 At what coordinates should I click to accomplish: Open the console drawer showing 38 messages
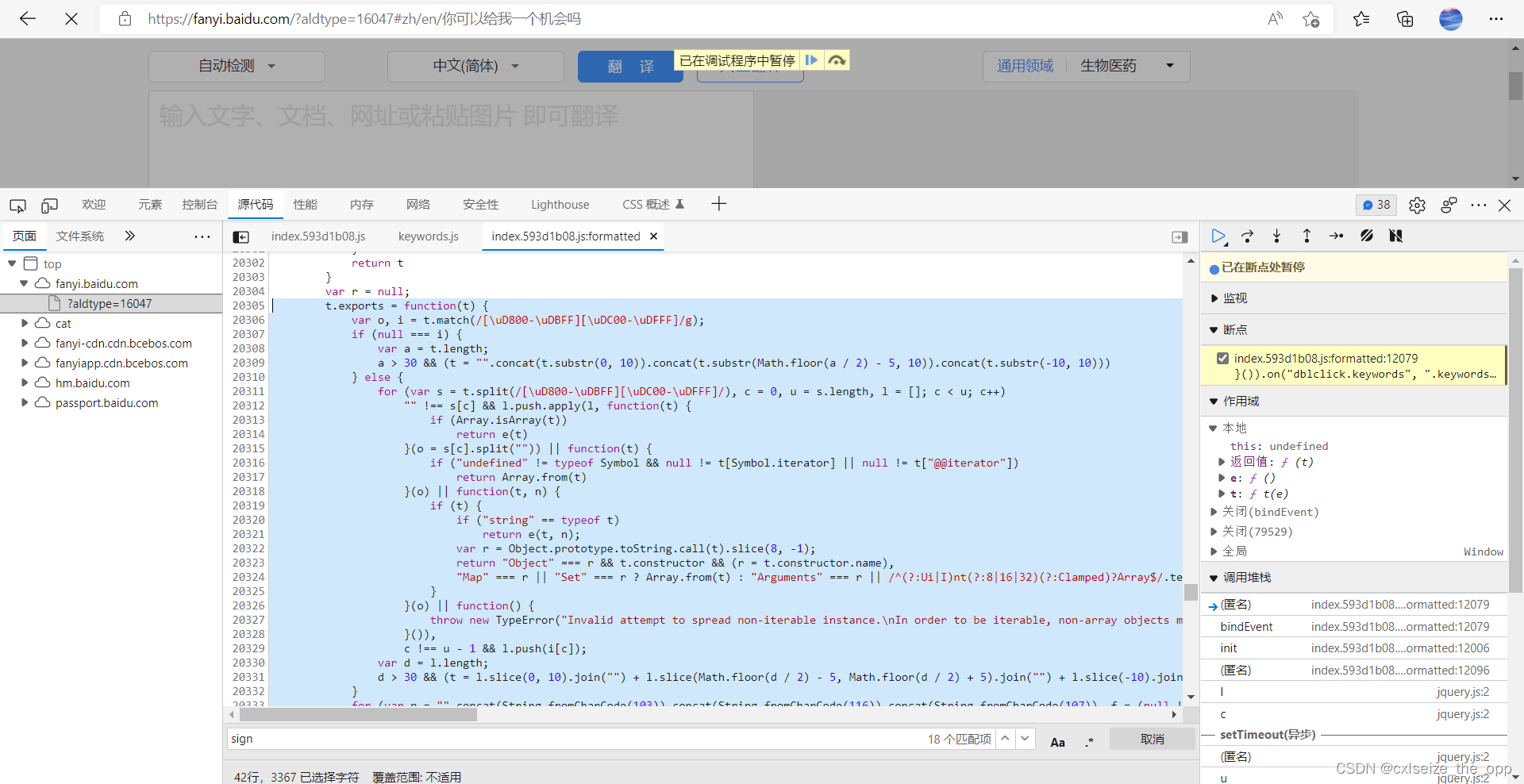(x=1376, y=205)
